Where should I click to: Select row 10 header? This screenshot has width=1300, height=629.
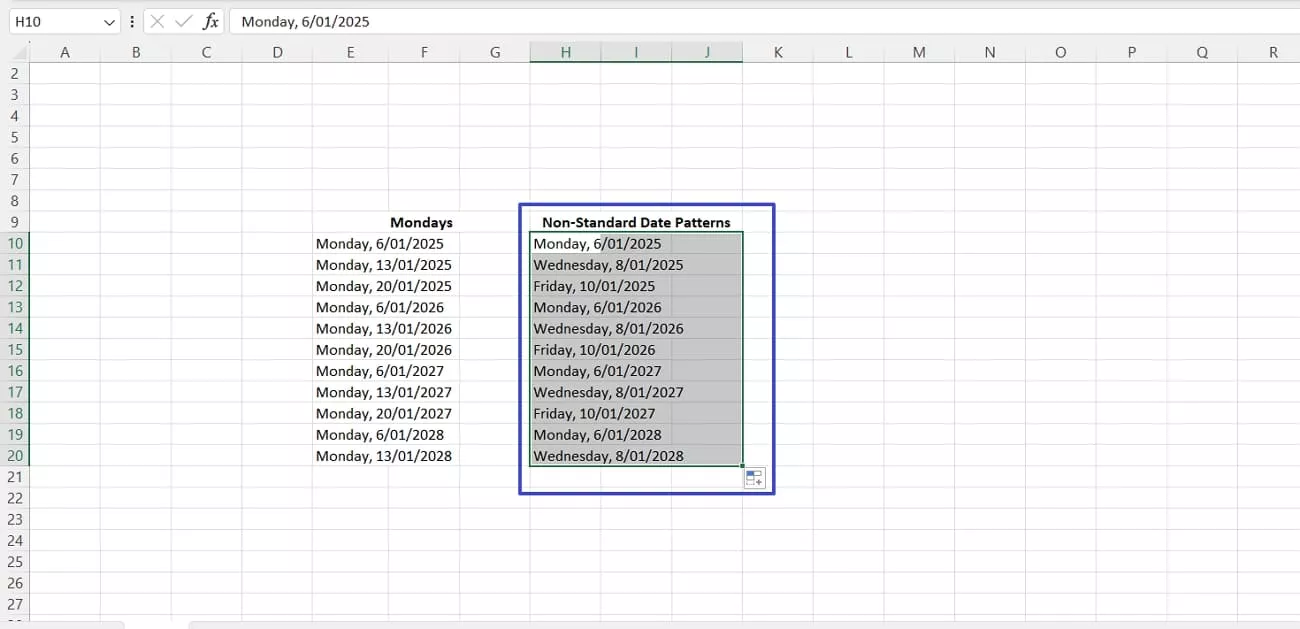[14, 243]
